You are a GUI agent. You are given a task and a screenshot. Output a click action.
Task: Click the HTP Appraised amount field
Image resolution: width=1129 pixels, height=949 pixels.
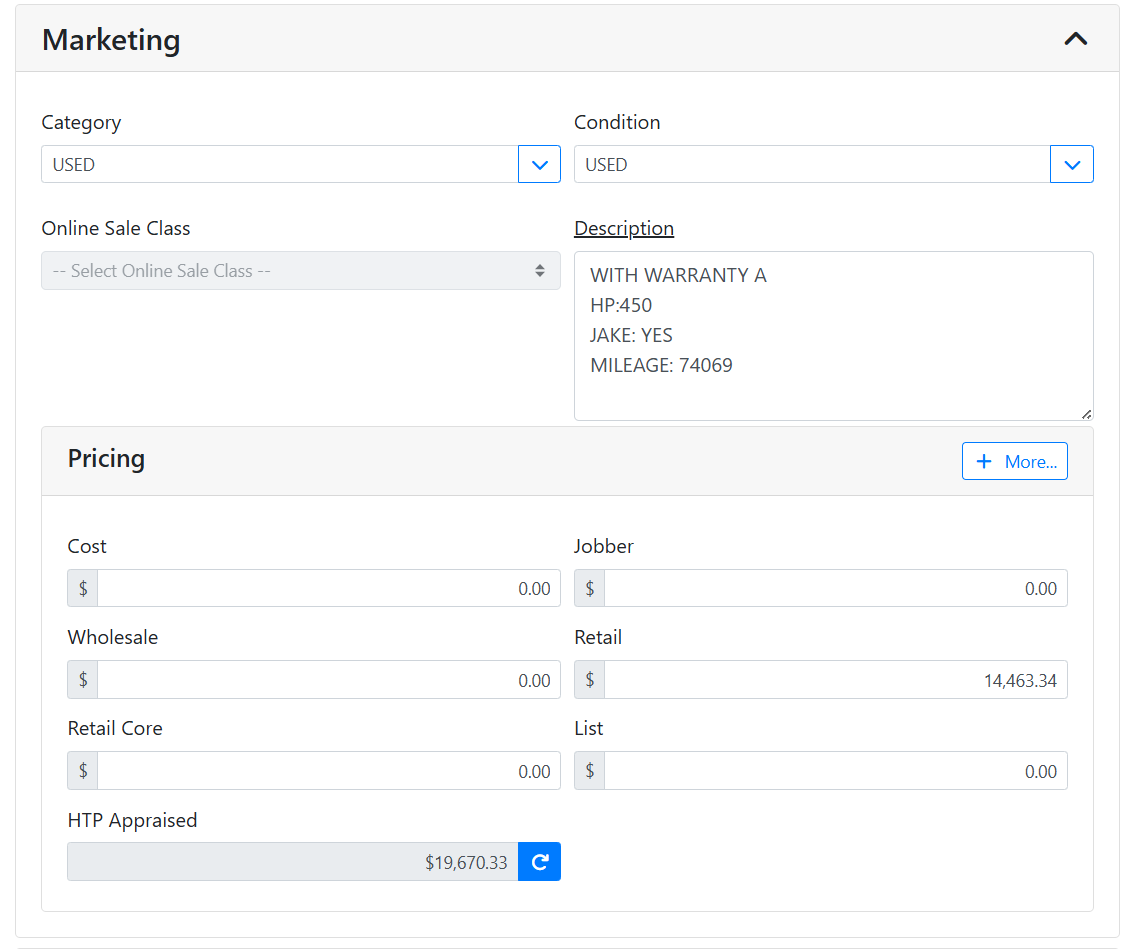click(292, 862)
